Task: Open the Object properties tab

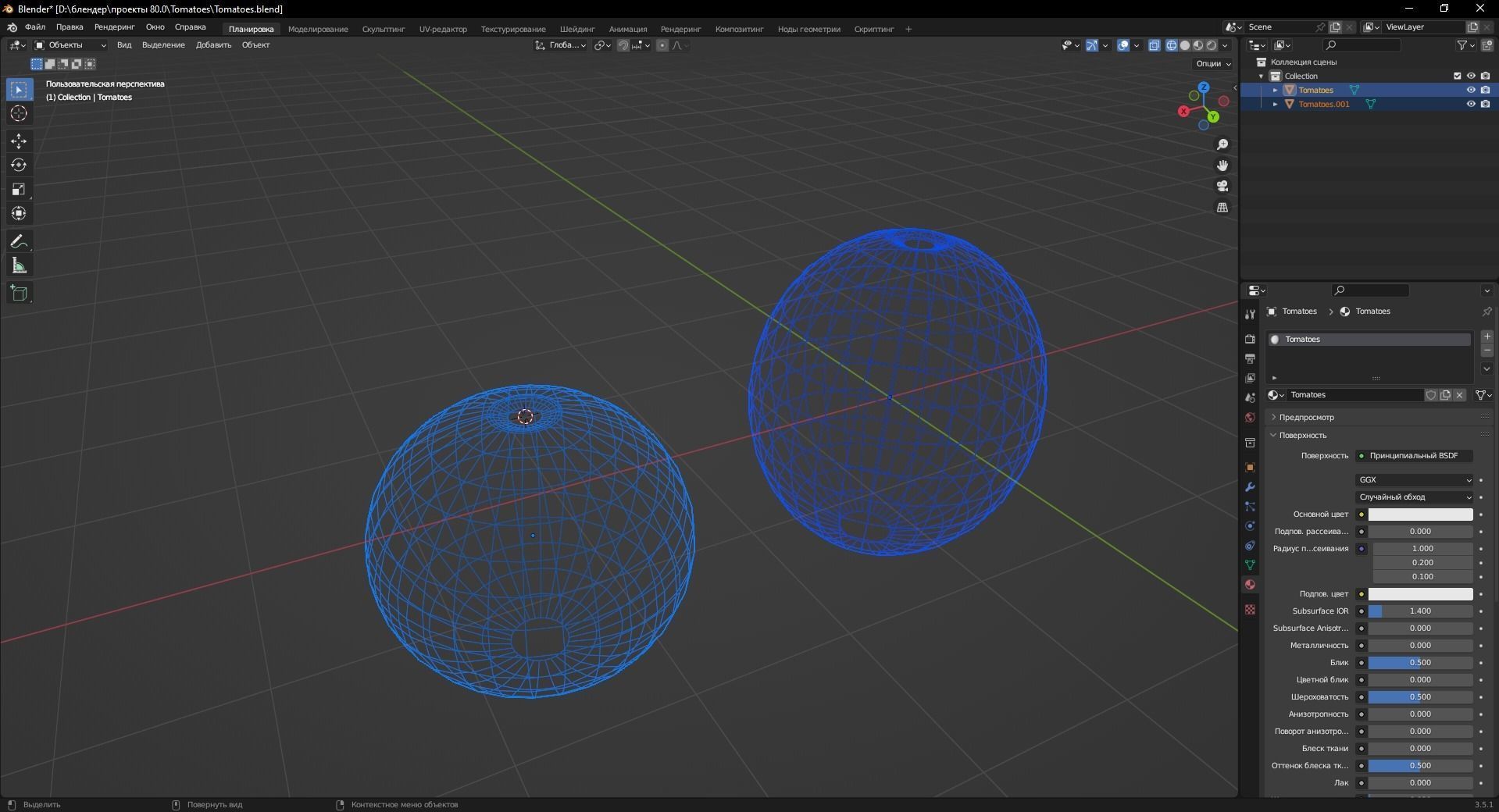Action: click(1250, 468)
